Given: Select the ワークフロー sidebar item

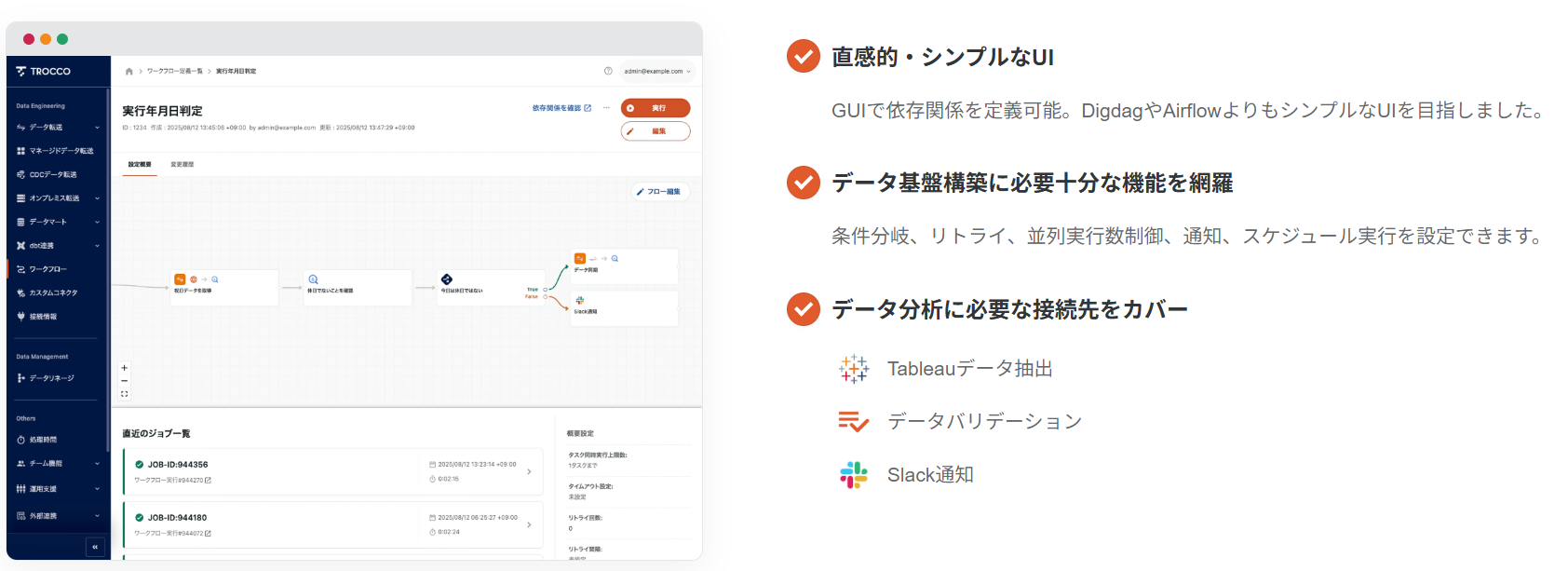Looking at the screenshot, I should coord(58,269).
